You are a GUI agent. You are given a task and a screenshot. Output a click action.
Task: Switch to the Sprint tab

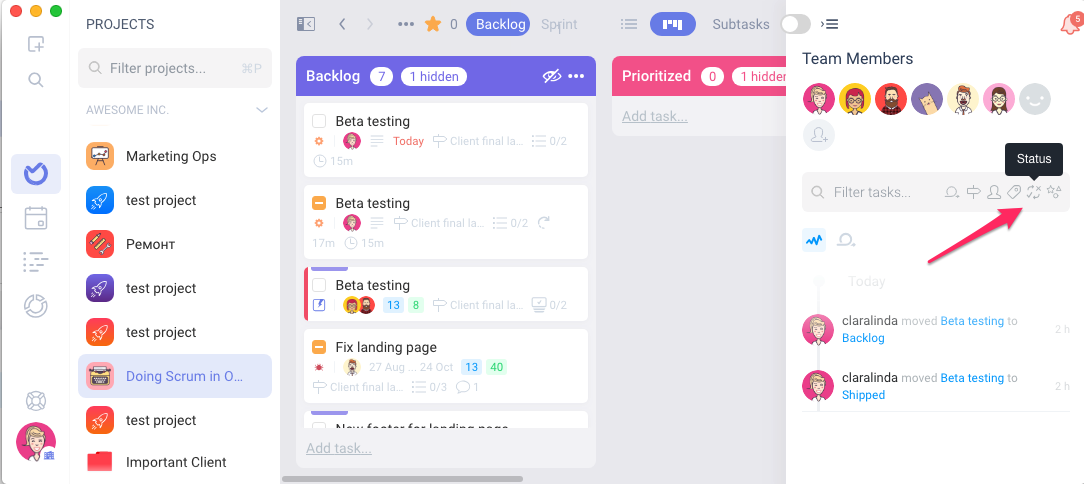[559, 24]
